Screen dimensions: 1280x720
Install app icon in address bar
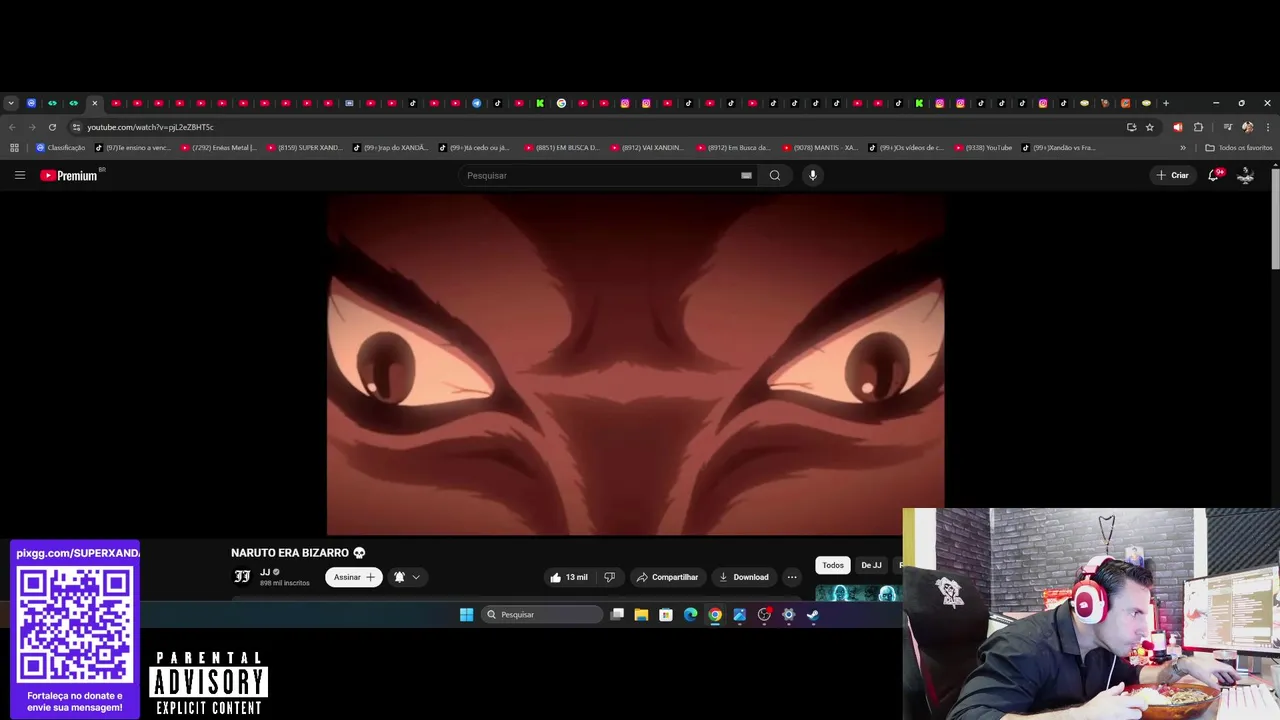pos(1131,127)
